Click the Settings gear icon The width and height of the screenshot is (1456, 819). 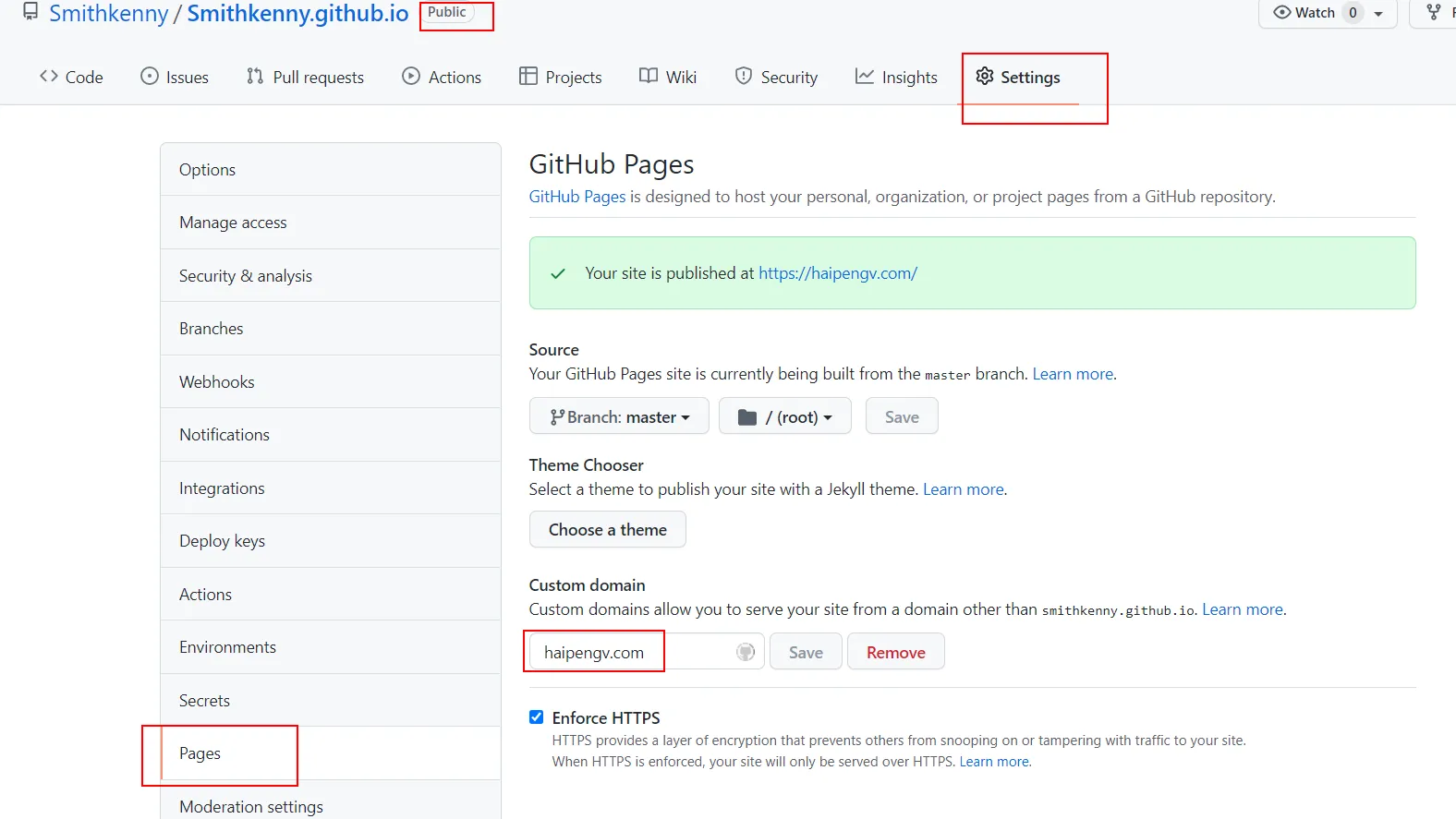985,77
